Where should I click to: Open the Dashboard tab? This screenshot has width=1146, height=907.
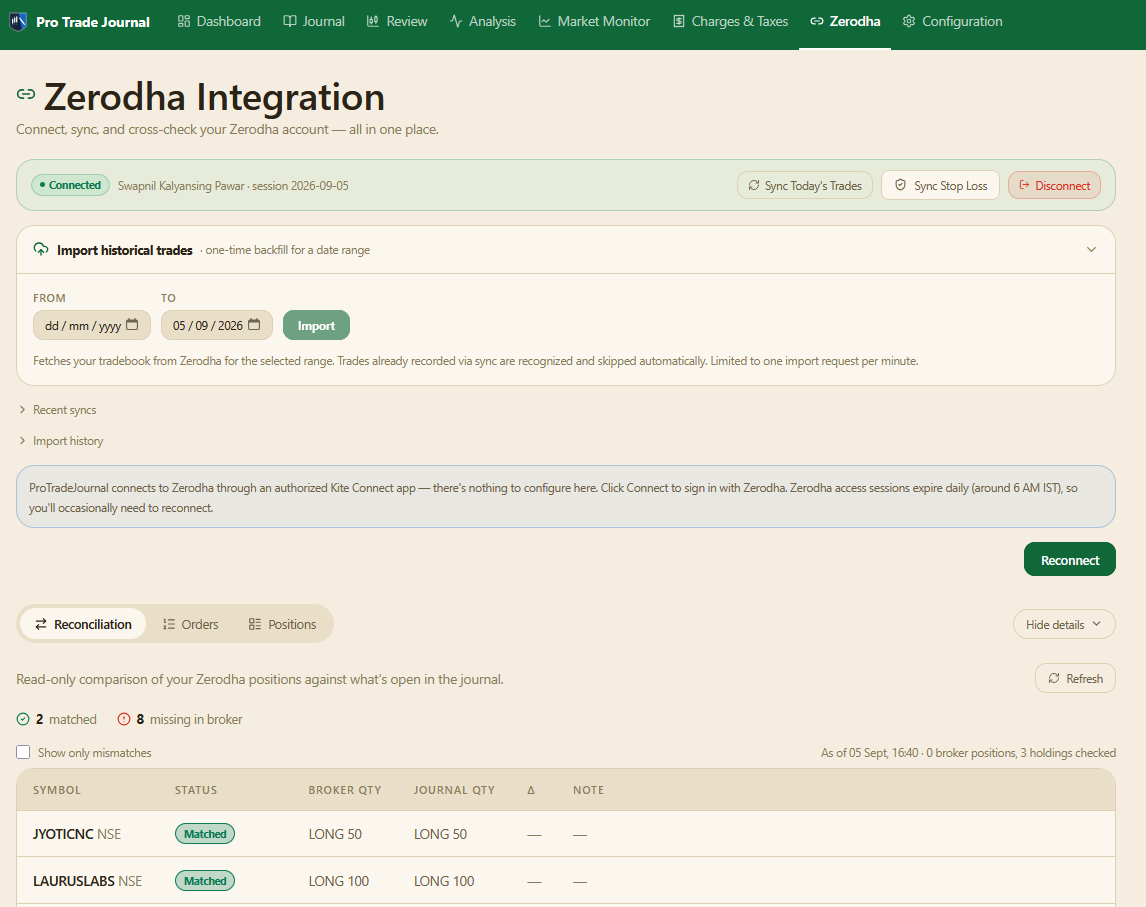[219, 21]
